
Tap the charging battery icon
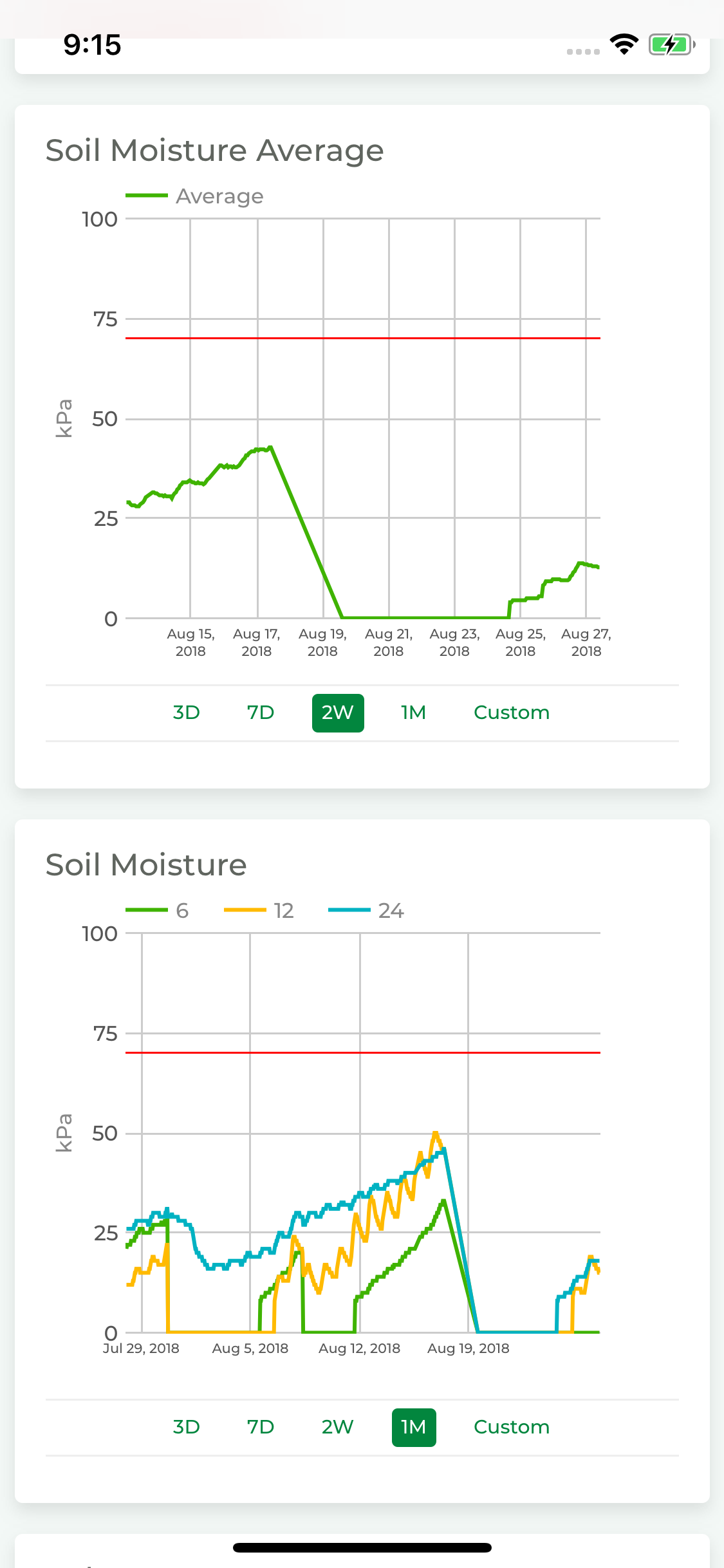tap(672, 44)
